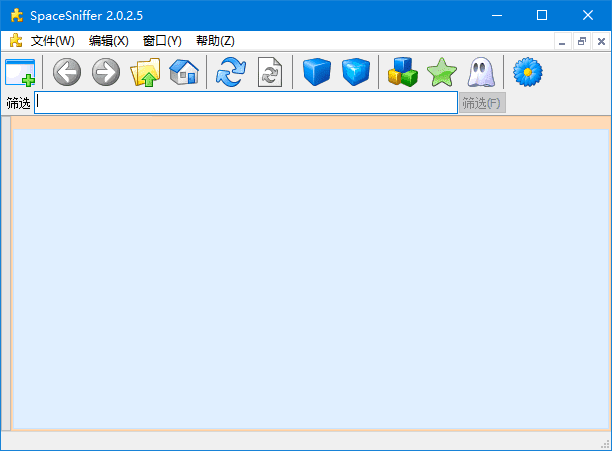
Task: Open the 文件(W) menu
Action: (52, 41)
